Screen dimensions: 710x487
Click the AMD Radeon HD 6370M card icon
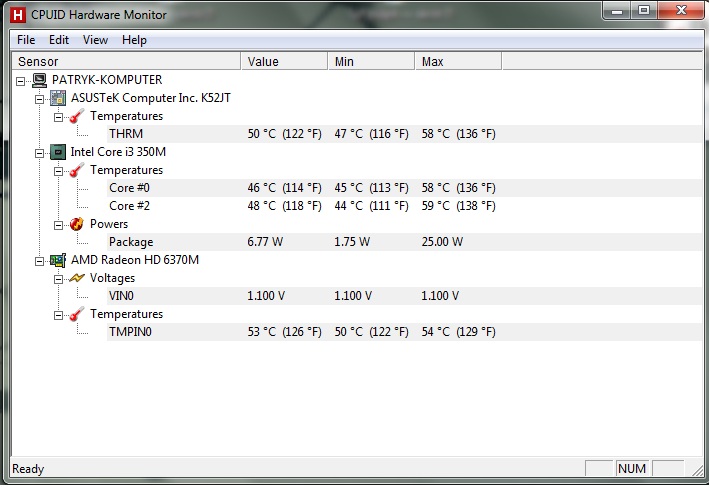pos(58,260)
